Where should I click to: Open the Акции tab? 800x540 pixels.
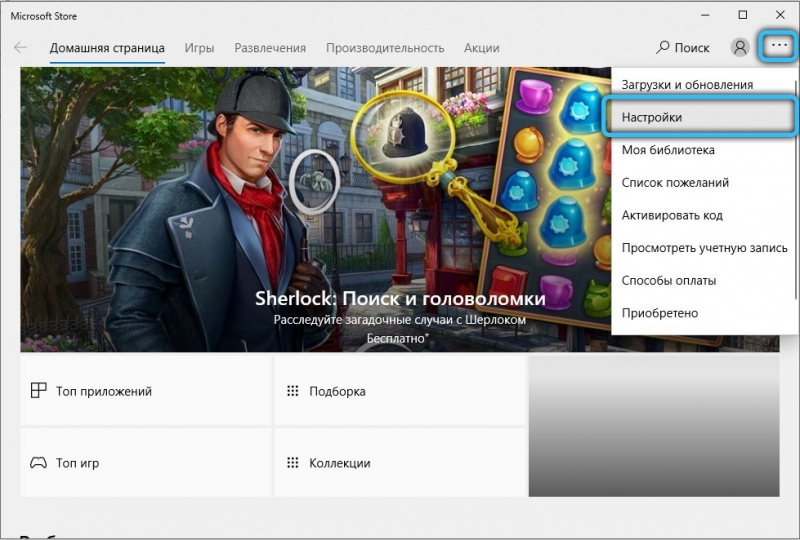point(482,48)
